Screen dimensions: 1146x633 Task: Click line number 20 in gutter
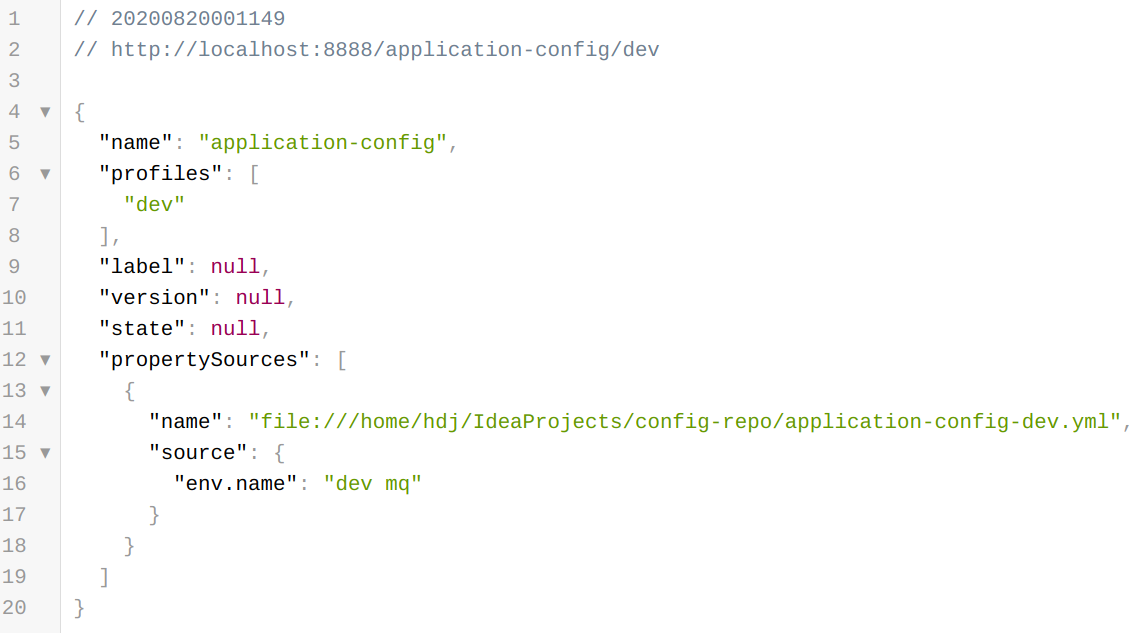point(15,608)
